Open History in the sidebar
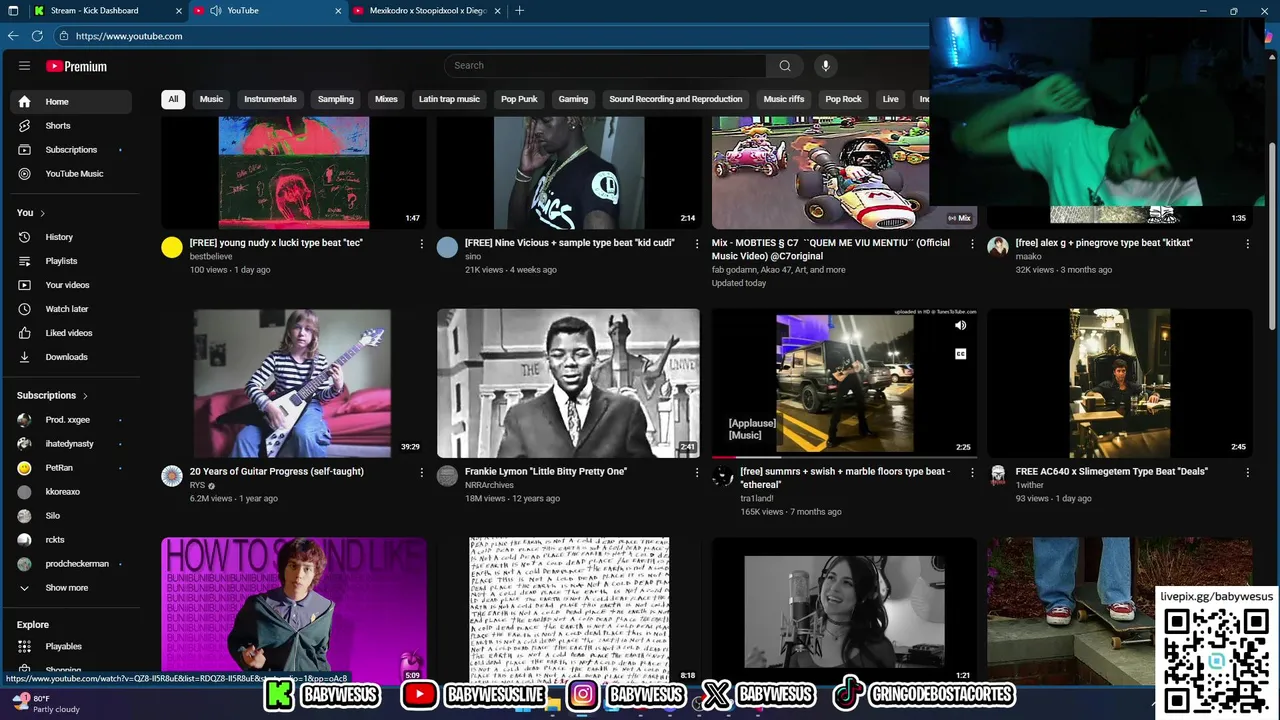This screenshot has width=1280, height=720. (x=71, y=237)
